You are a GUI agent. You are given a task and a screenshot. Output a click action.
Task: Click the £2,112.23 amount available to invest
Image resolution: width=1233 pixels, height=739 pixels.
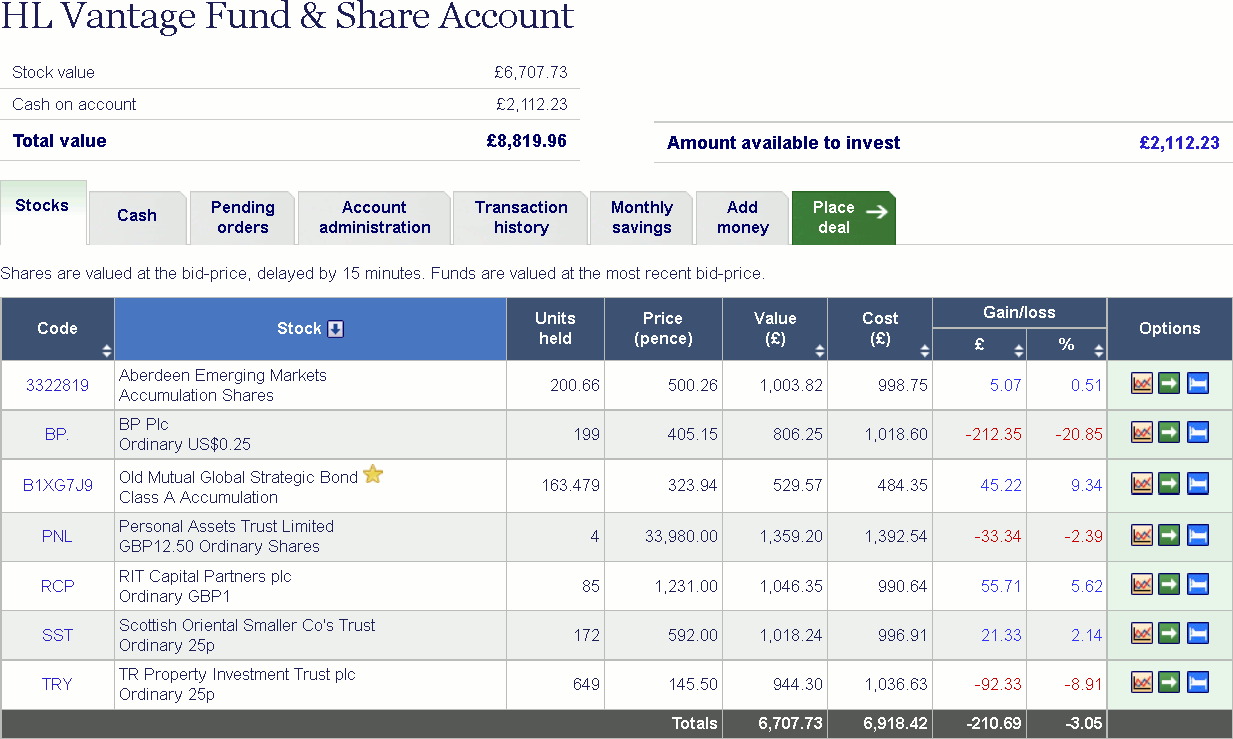pyautogui.click(x=1179, y=143)
